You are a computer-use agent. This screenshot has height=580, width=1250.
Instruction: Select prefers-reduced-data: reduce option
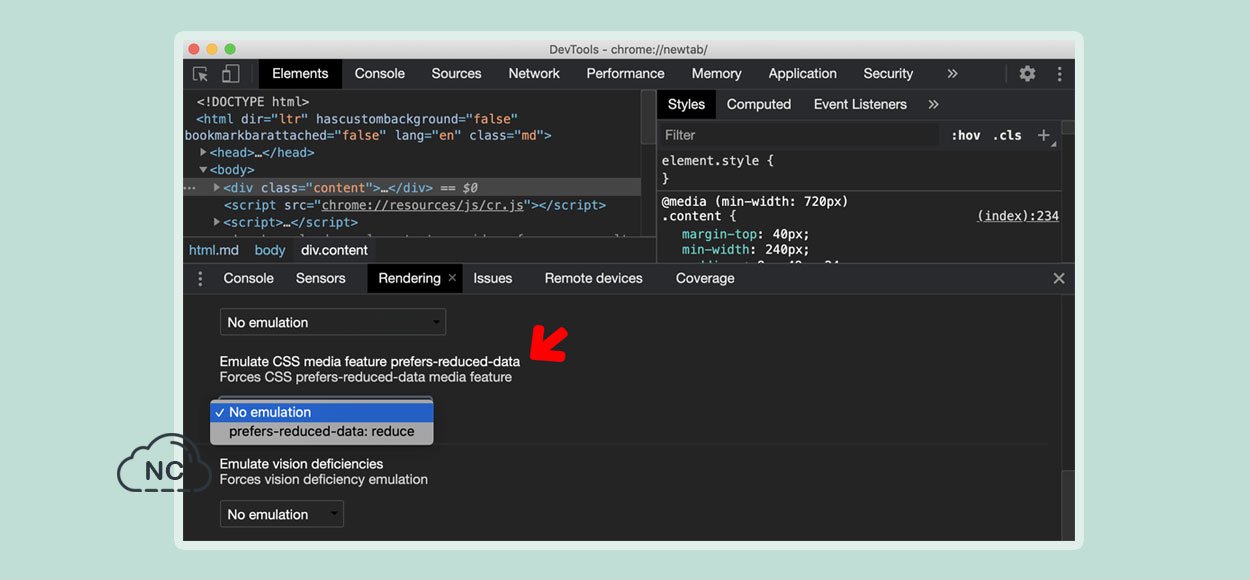pos(322,432)
